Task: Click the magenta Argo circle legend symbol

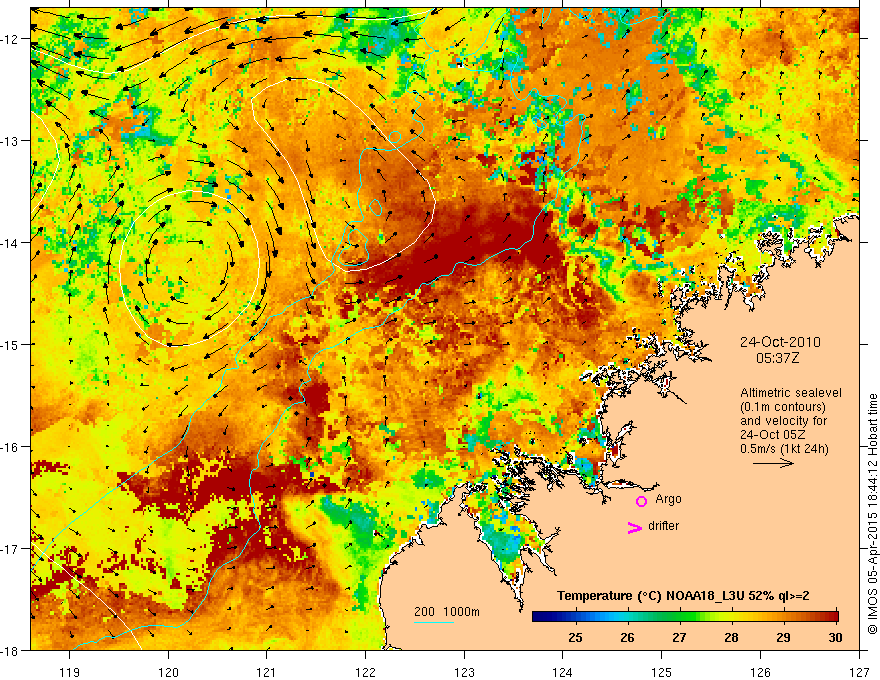Action: (x=641, y=501)
